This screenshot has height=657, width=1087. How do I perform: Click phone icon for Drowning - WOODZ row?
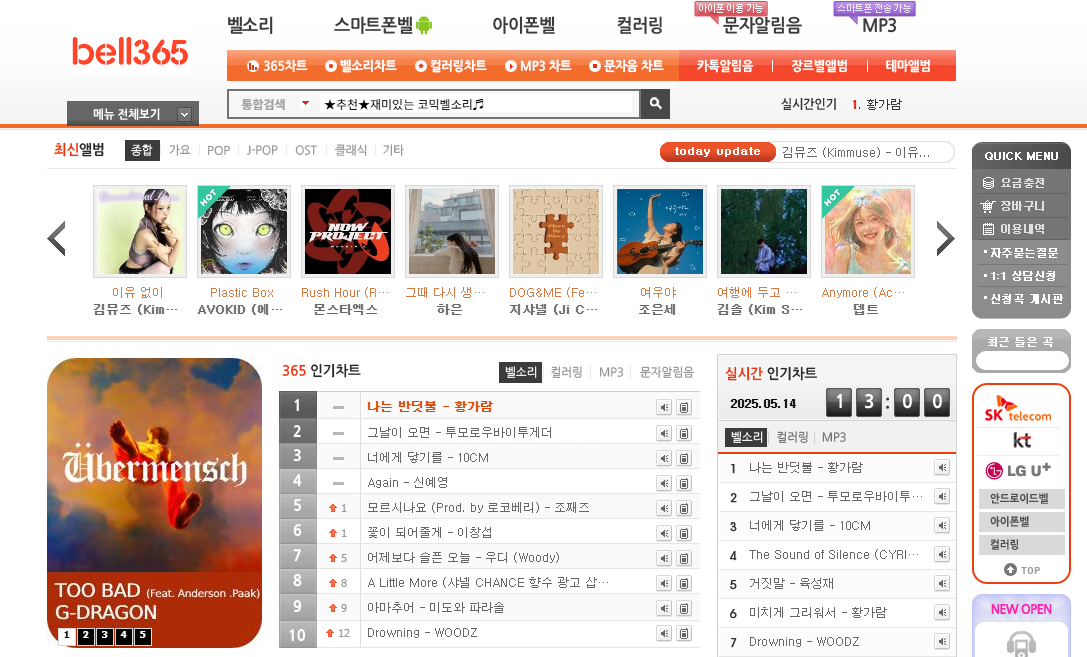pyautogui.click(x=684, y=633)
